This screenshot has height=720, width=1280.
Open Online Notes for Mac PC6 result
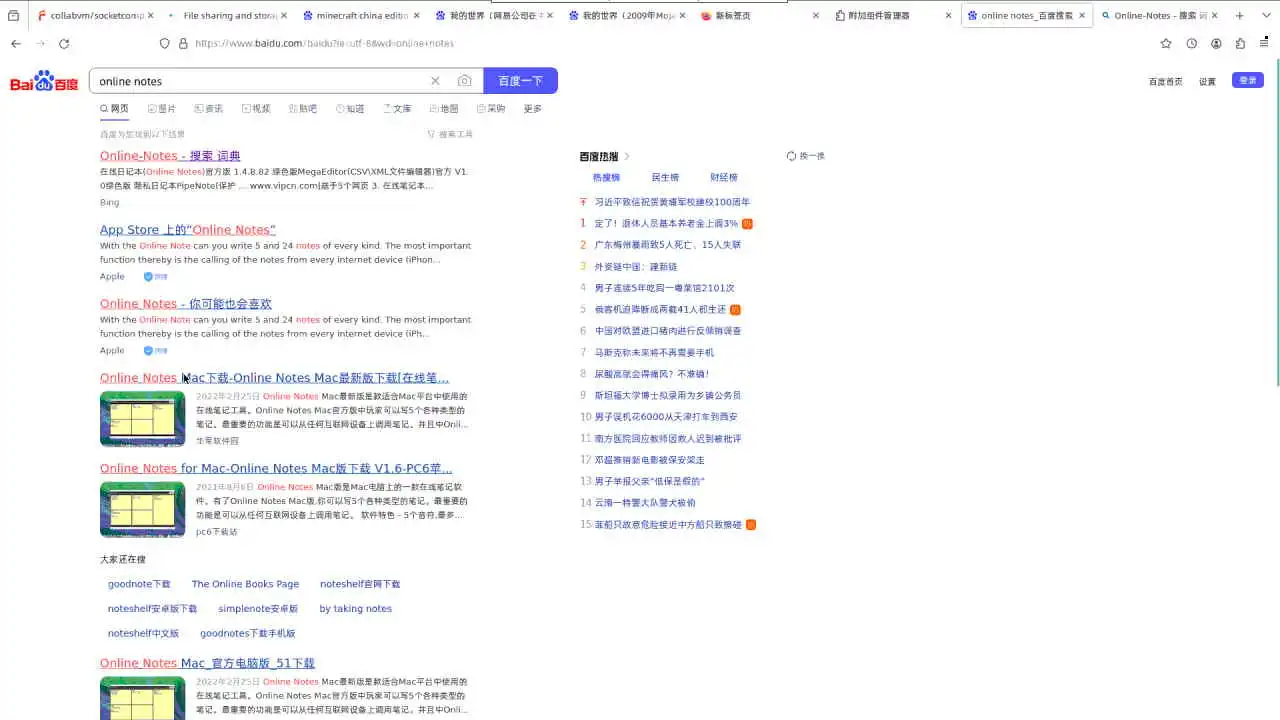[276, 468]
